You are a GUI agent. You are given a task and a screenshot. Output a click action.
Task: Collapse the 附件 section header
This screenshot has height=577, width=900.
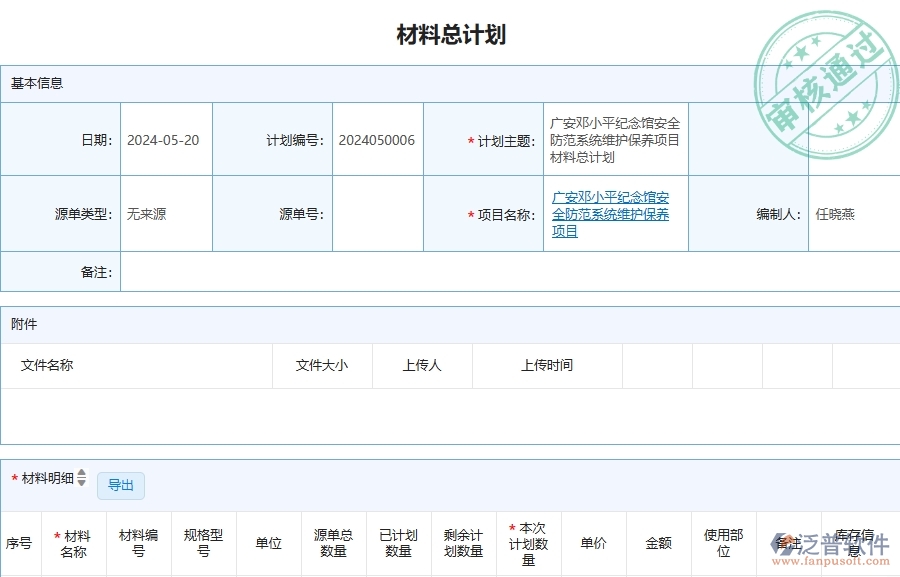pos(21,324)
